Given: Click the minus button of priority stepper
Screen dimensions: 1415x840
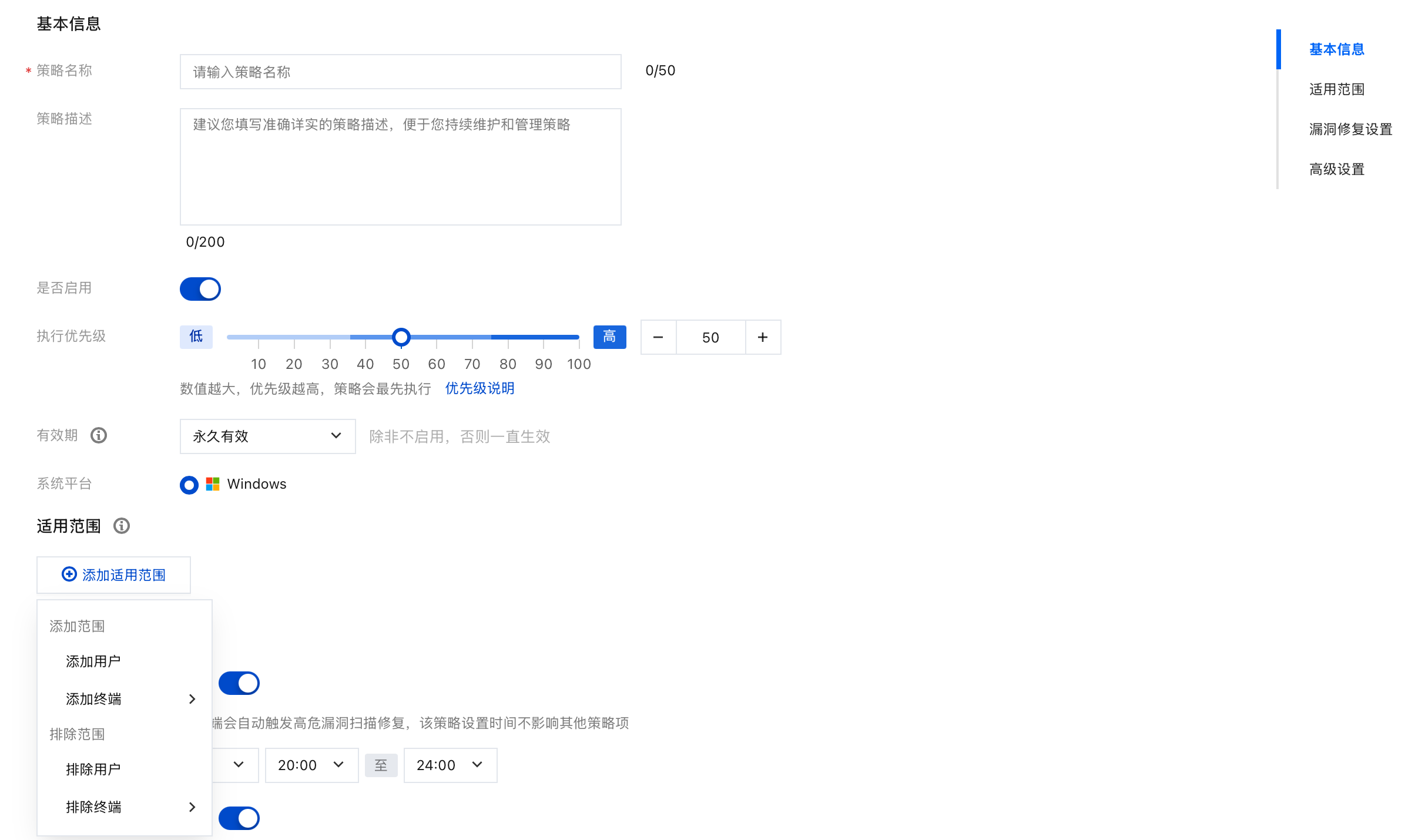Looking at the screenshot, I should (x=658, y=337).
